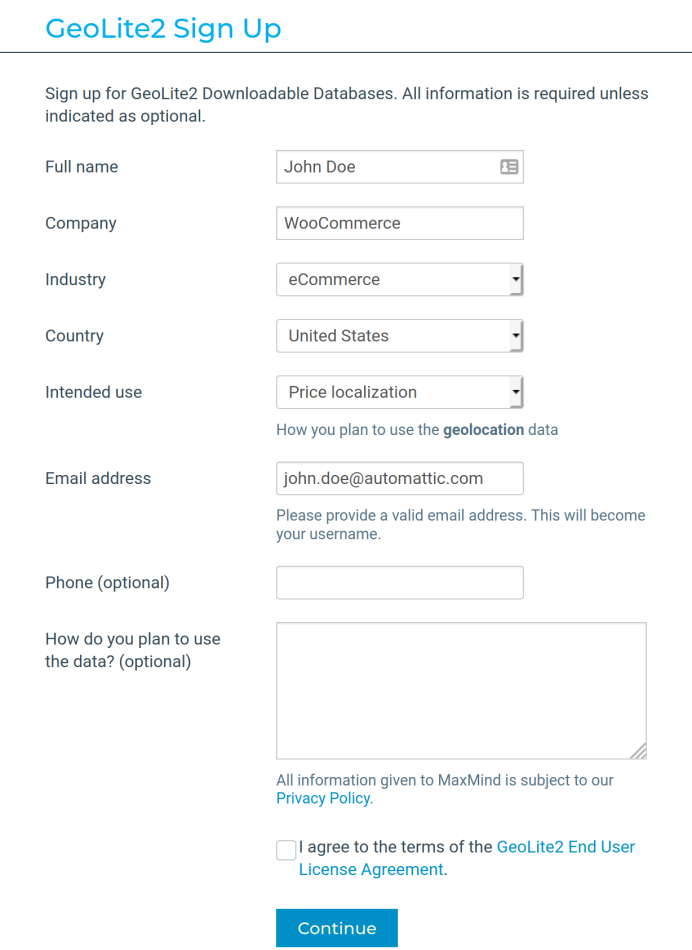Open the Privacy Policy link

[322, 798]
